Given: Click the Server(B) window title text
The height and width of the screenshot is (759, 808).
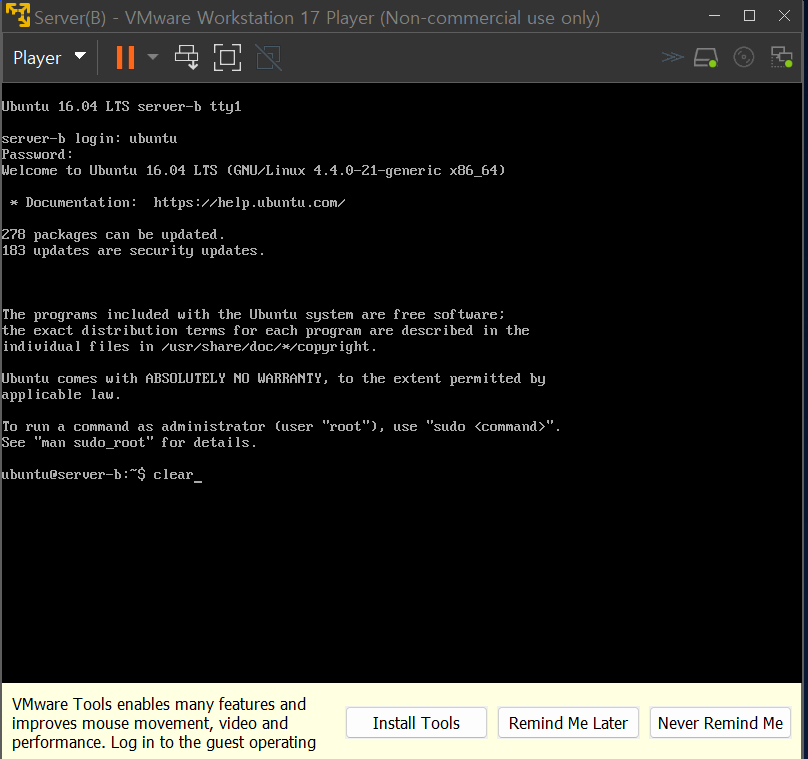Looking at the screenshot, I should [317, 18].
